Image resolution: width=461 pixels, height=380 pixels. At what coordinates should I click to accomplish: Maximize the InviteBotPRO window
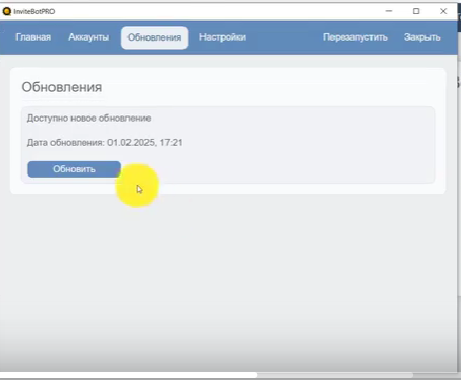pos(416,11)
